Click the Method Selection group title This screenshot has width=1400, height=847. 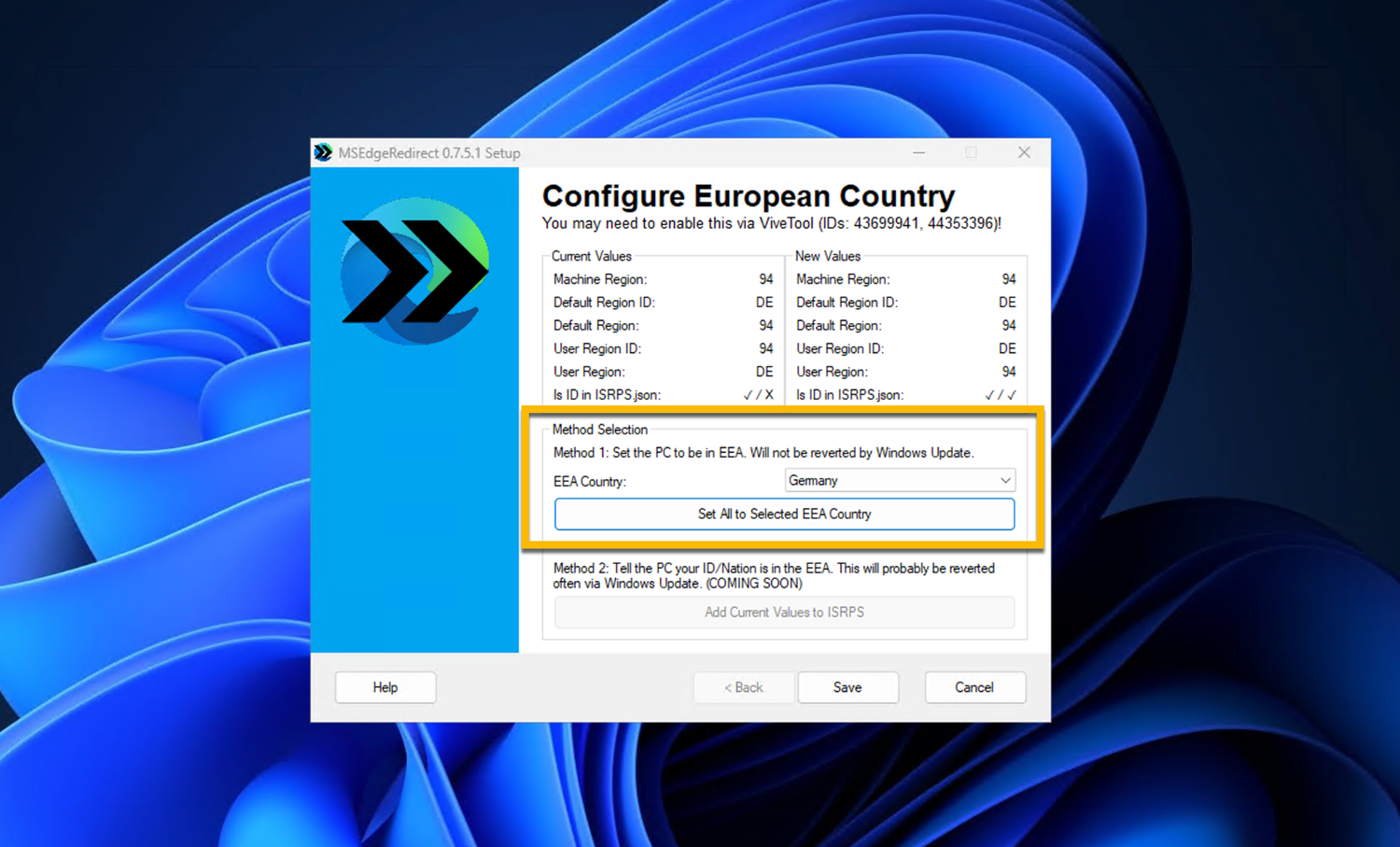click(600, 430)
